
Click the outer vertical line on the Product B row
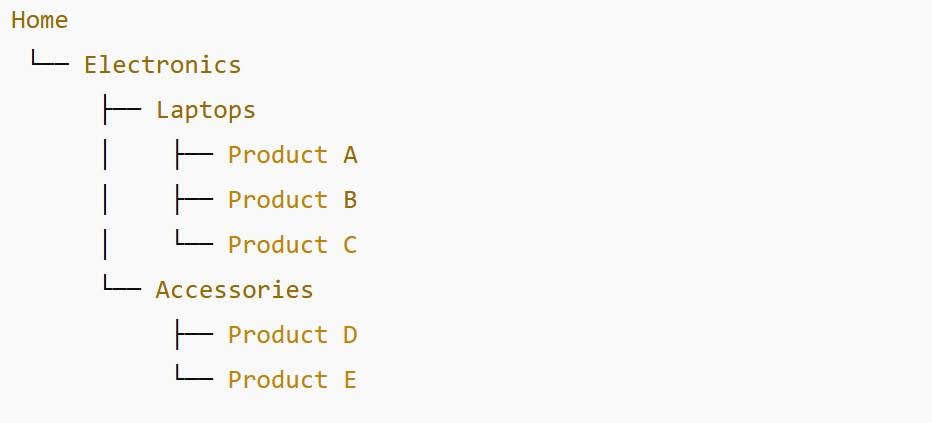pyautogui.click(x=105, y=200)
